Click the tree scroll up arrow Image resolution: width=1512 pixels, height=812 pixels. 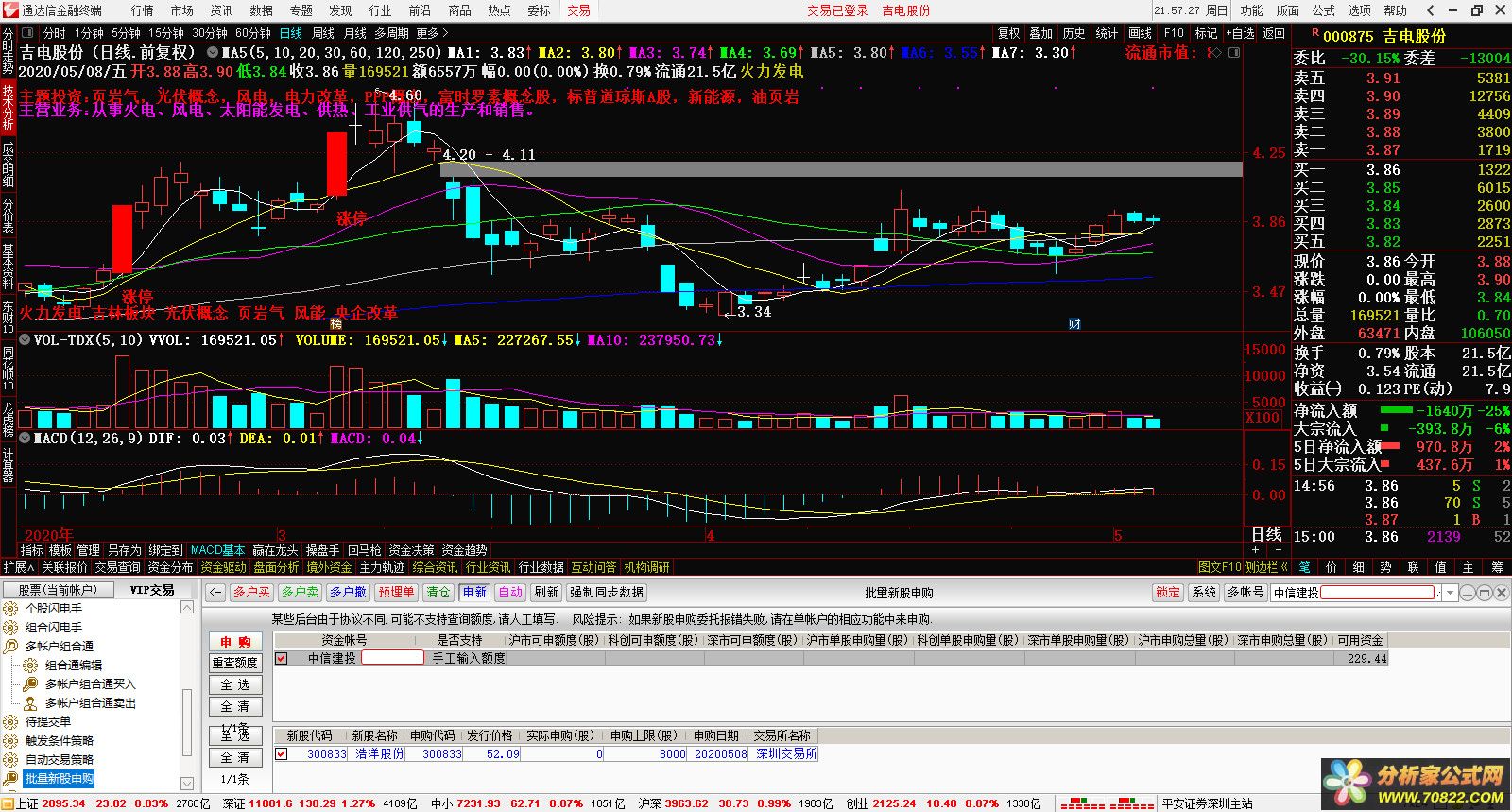[187, 608]
